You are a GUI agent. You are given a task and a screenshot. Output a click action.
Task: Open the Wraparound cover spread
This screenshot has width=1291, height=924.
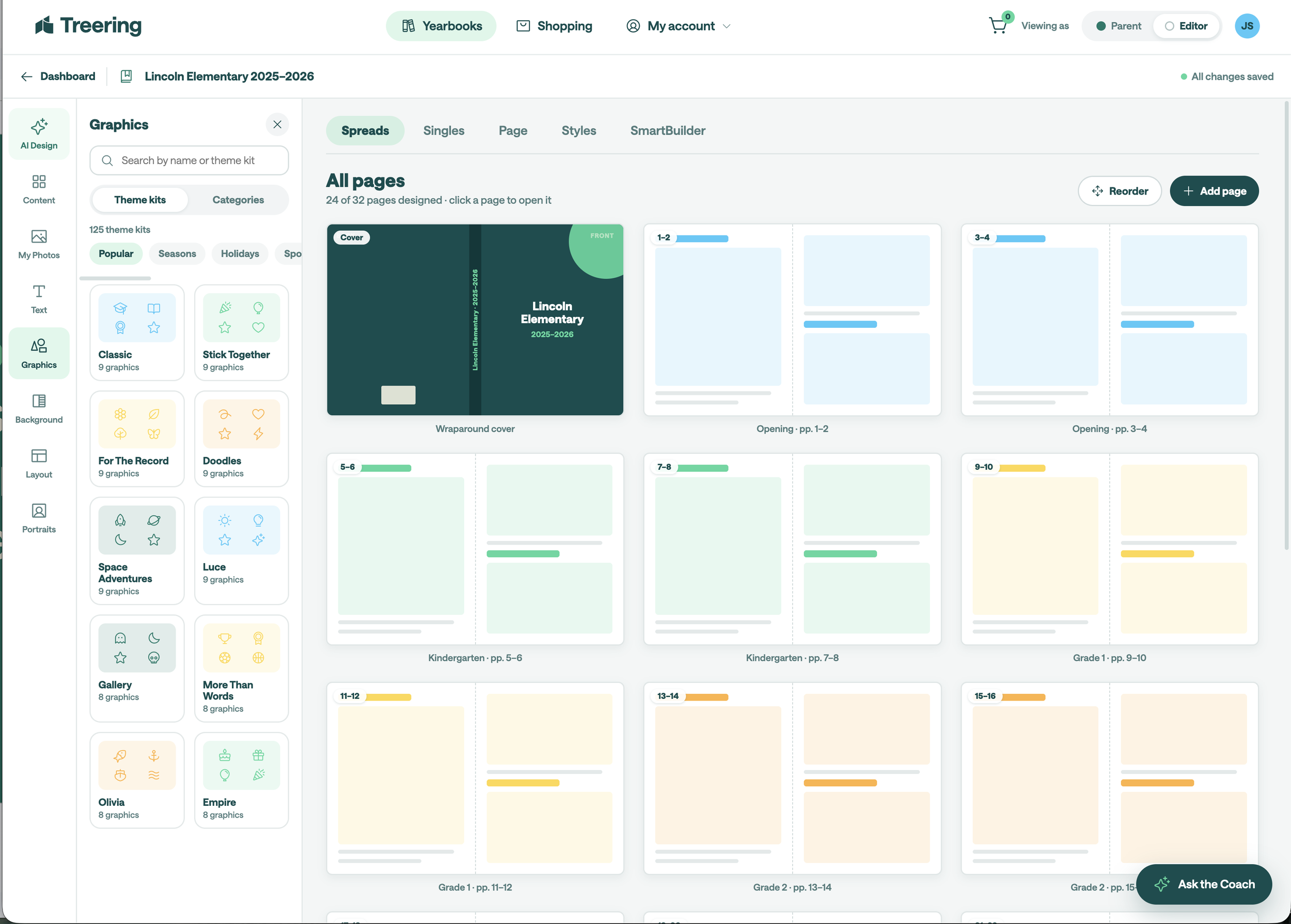point(475,320)
